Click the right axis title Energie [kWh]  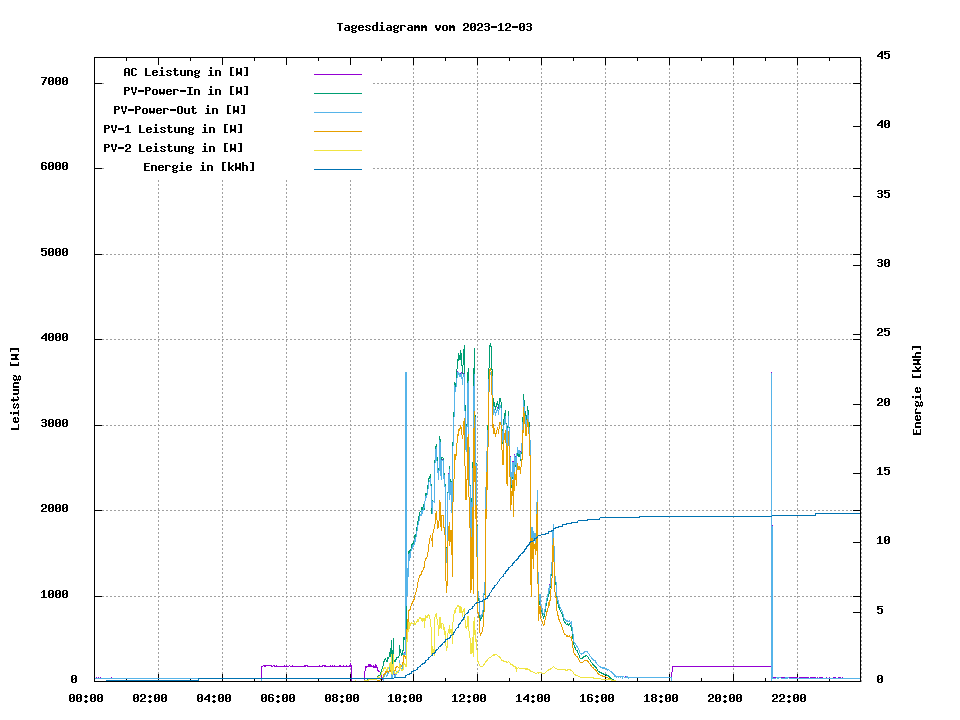(x=918, y=390)
